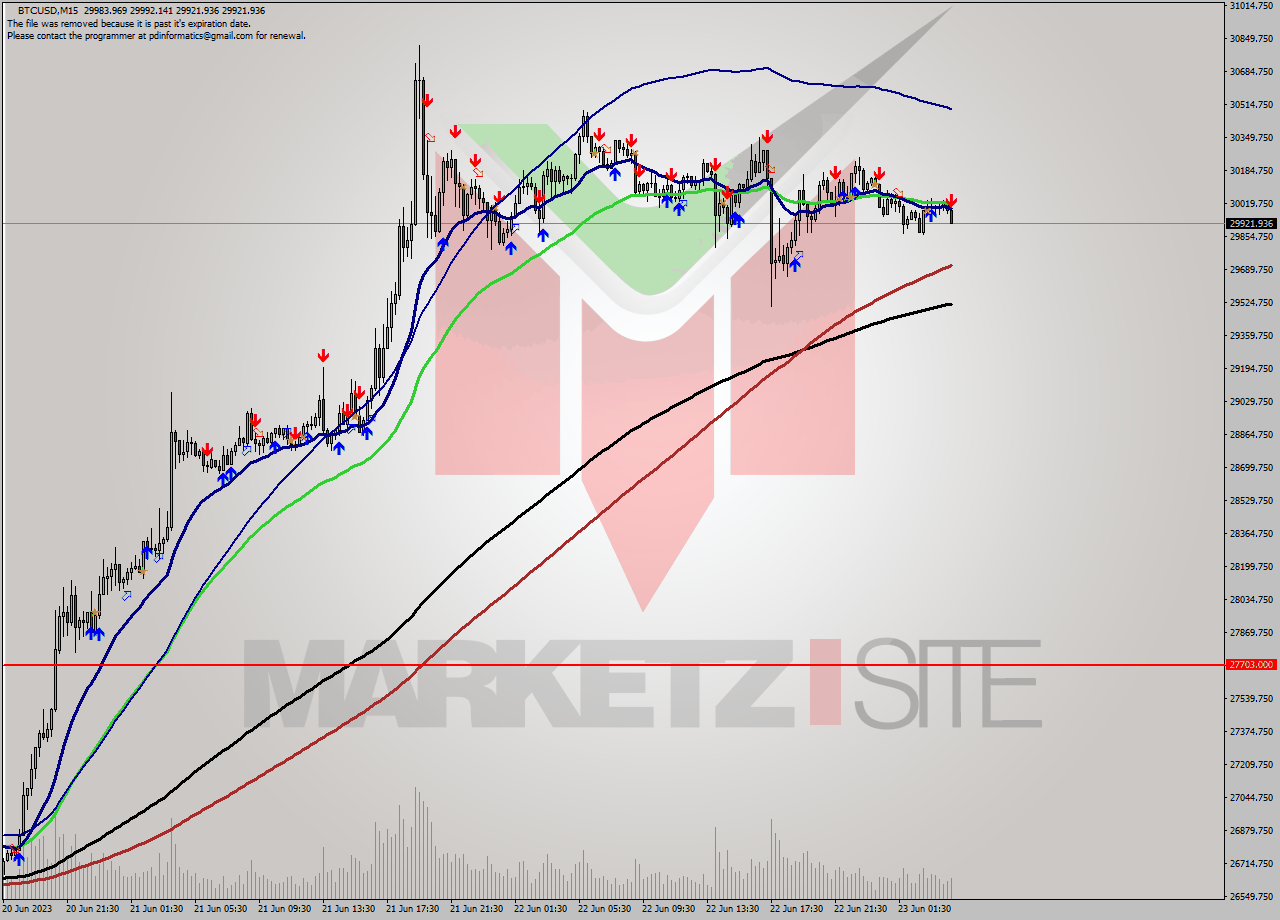Click the 28529.750 price axis label
This screenshot has height=920, width=1280.
1251,501
